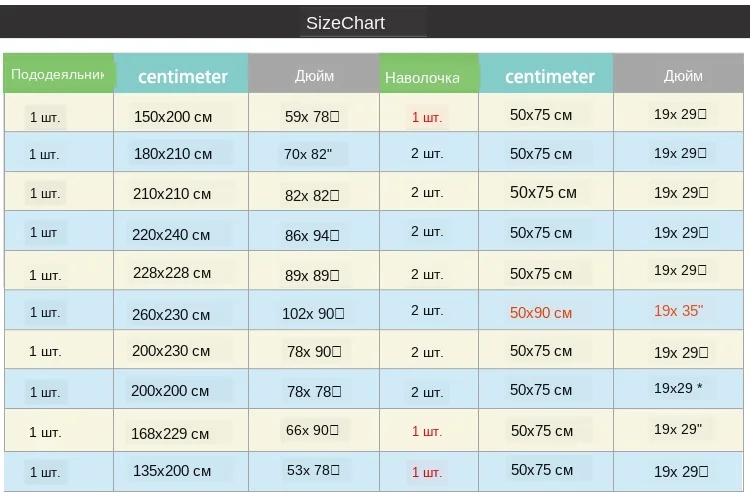Click the 135x200 см cell
This screenshot has width=750, height=502.
(x=172, y=471)
